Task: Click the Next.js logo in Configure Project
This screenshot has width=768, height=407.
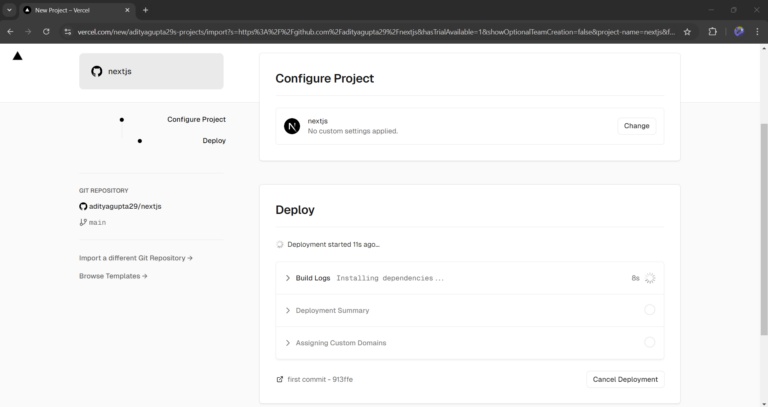Action: (x=292, y=126)
